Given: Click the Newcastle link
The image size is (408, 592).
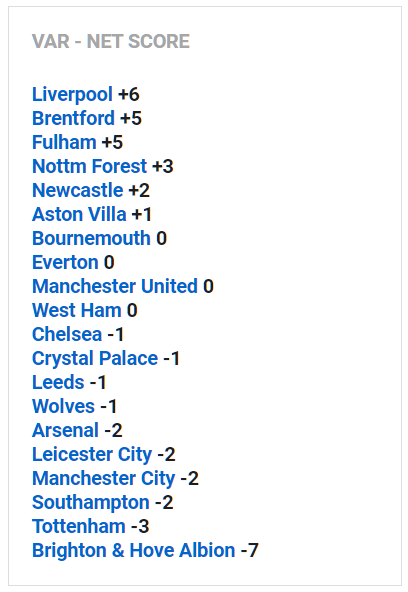Looking at the screenshot, I should 78,190.
